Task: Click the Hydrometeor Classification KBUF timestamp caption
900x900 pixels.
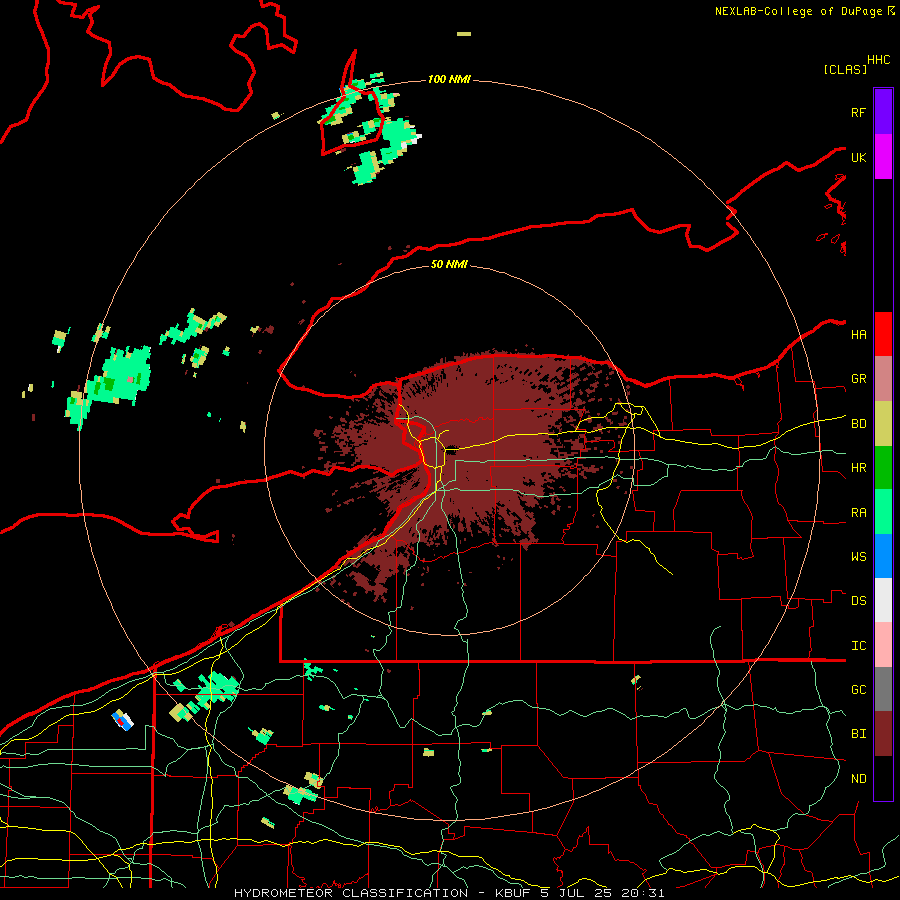Action: pos(449,893)
